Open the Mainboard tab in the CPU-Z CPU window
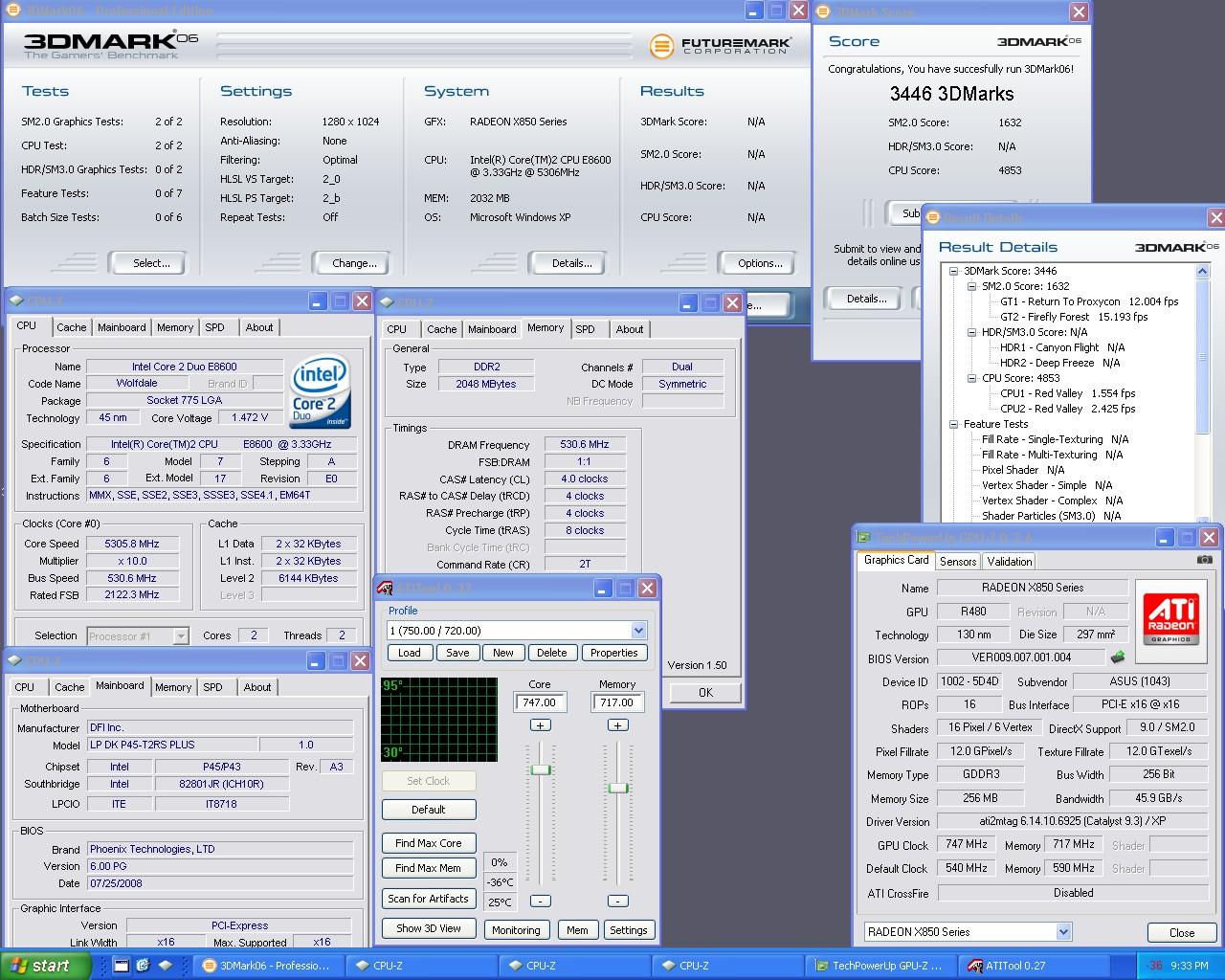This screenshot has height=980, width=1225. [x=122, y=327]
